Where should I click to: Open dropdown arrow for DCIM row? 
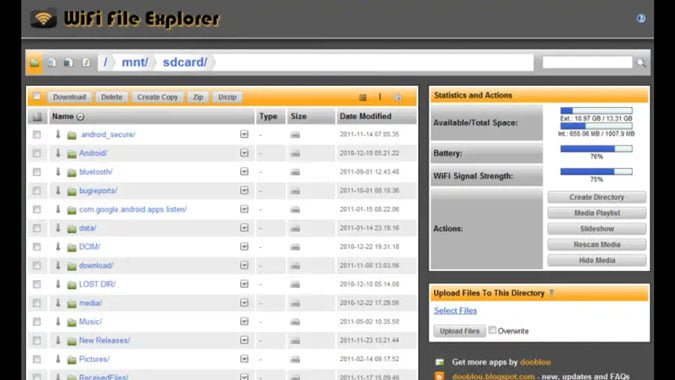[x=244, y=247]
